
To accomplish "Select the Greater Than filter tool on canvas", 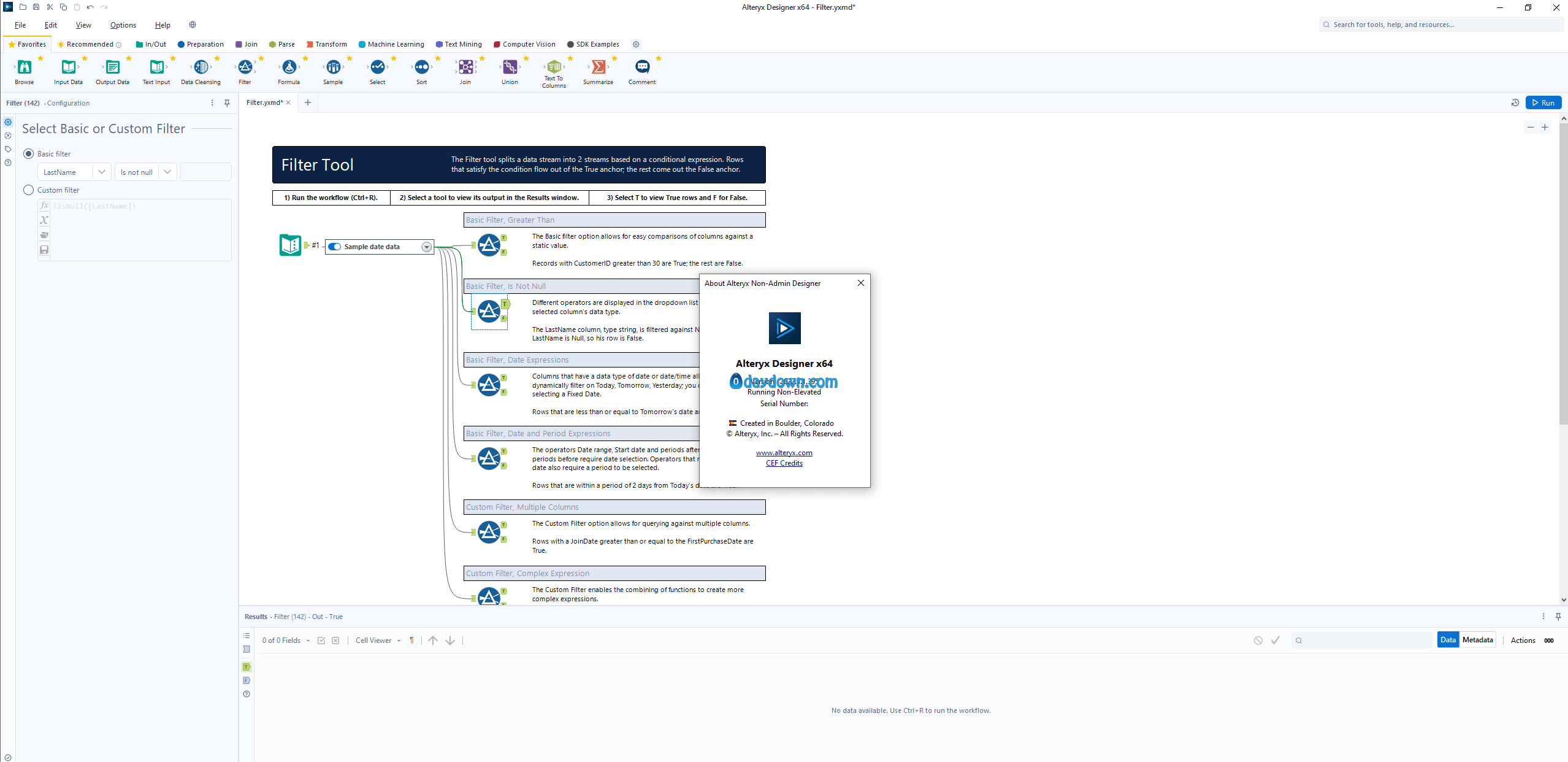I will [x=489, y=245].
